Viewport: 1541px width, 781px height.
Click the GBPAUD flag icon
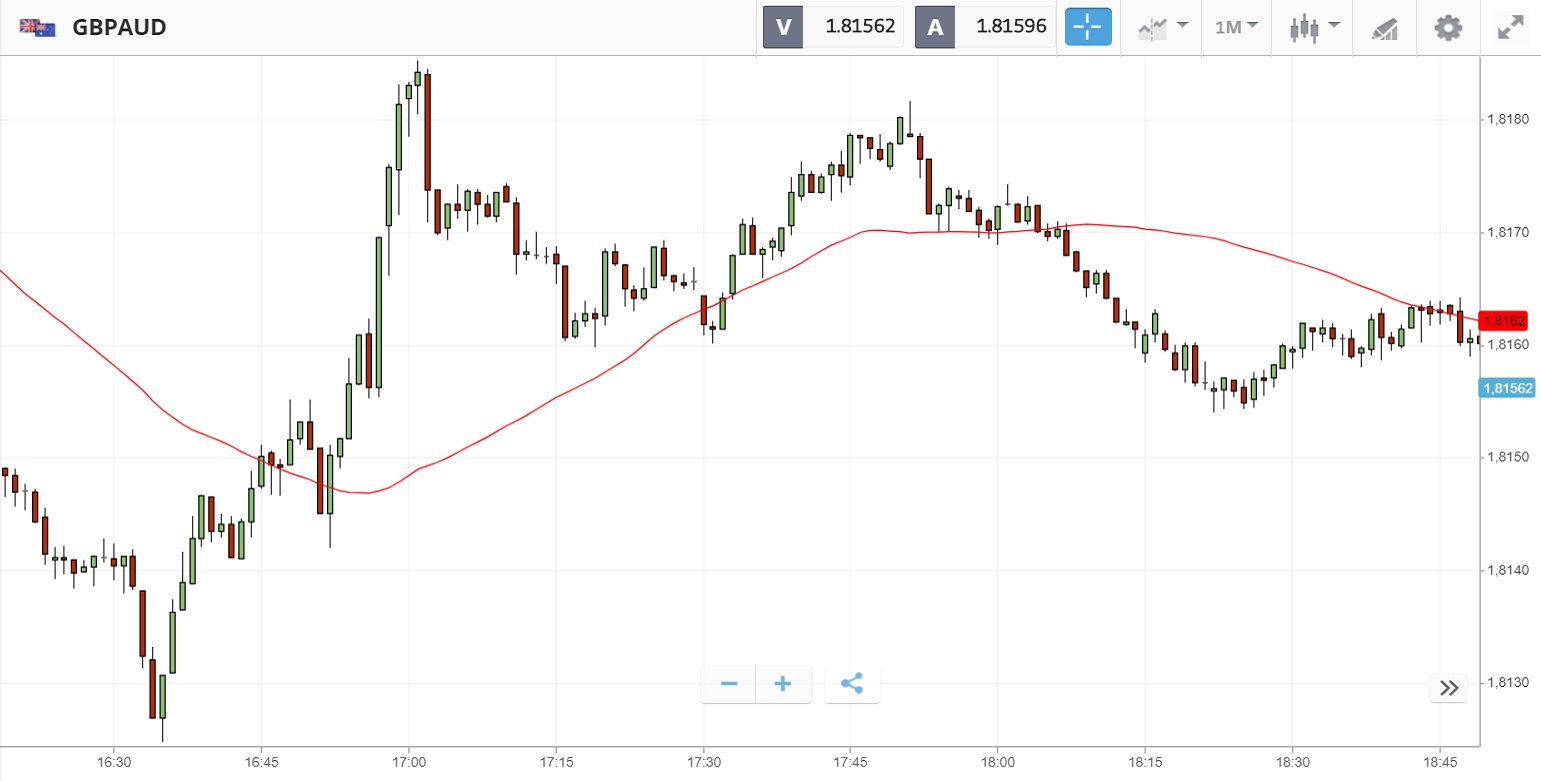[37, 27]
